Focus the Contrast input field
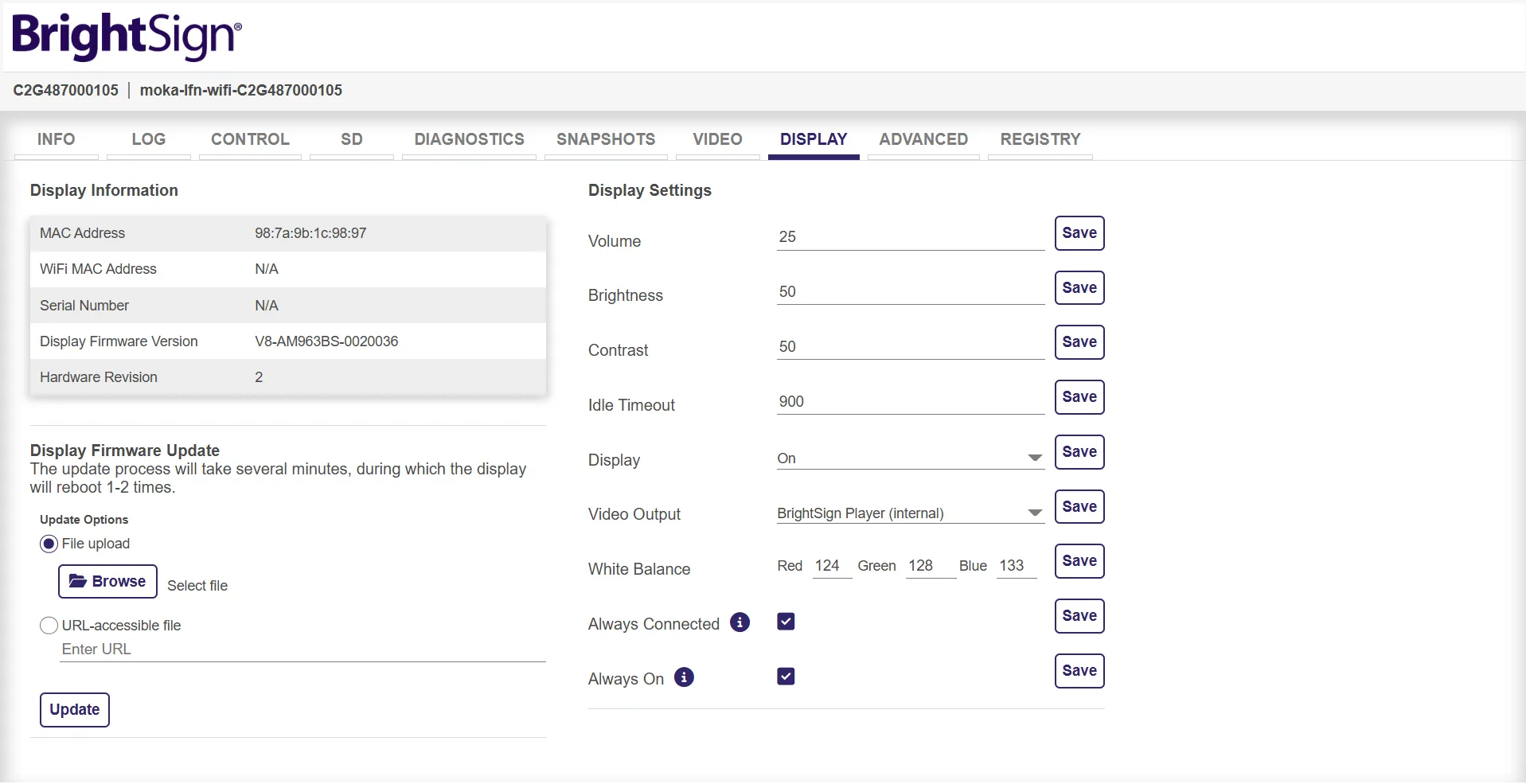This screenshot has height=784, width=1526. click(x=910, y=347)
